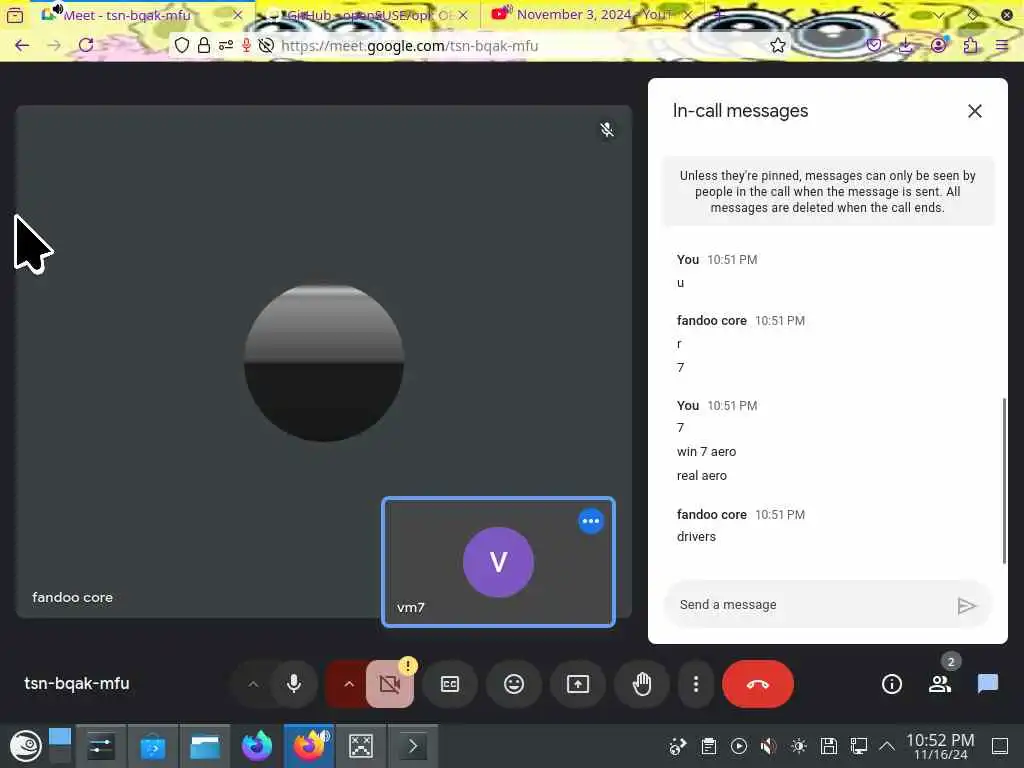
Task: Open the clipboard tray icon
Action: point(709,746)
